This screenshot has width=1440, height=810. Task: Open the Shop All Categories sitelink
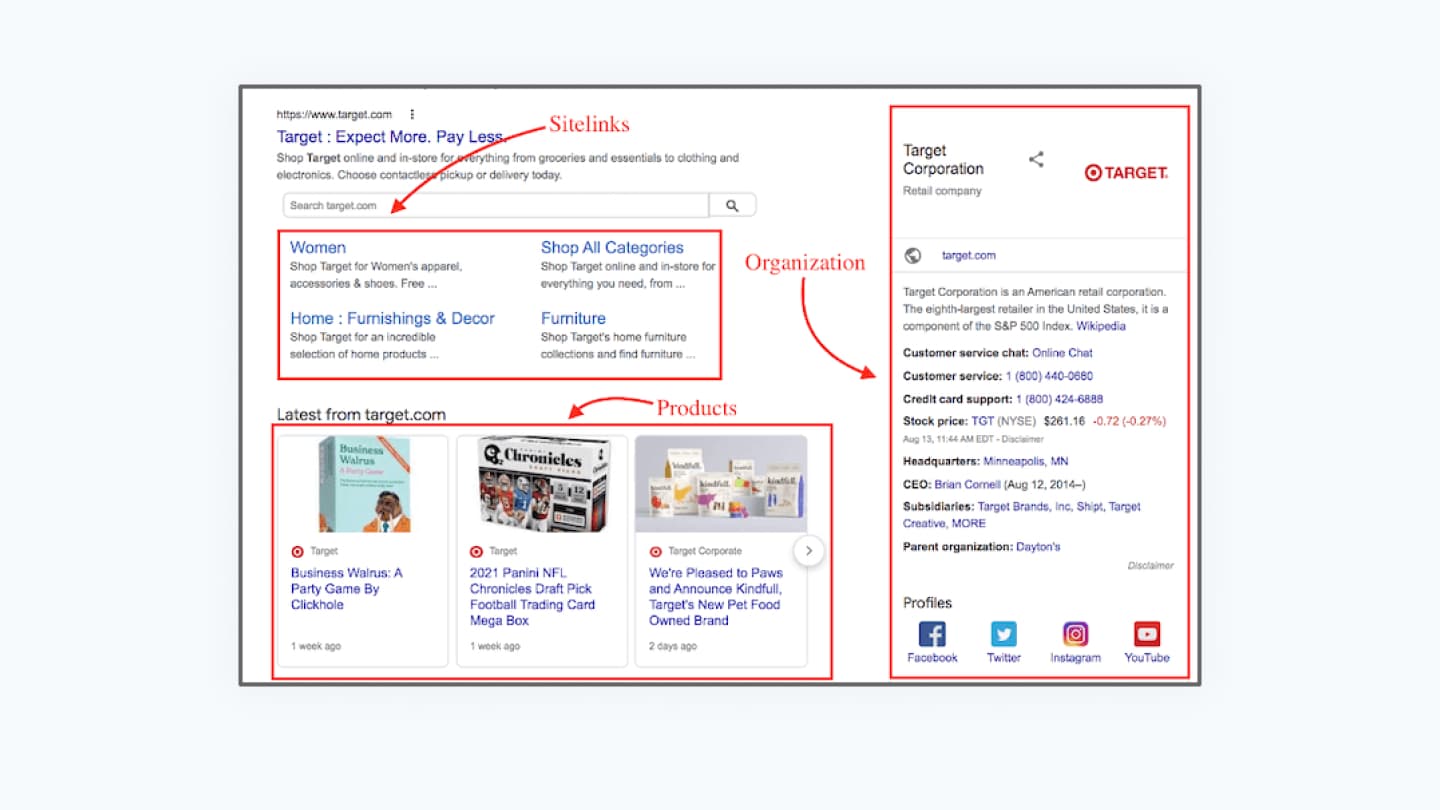coord(612,247)
